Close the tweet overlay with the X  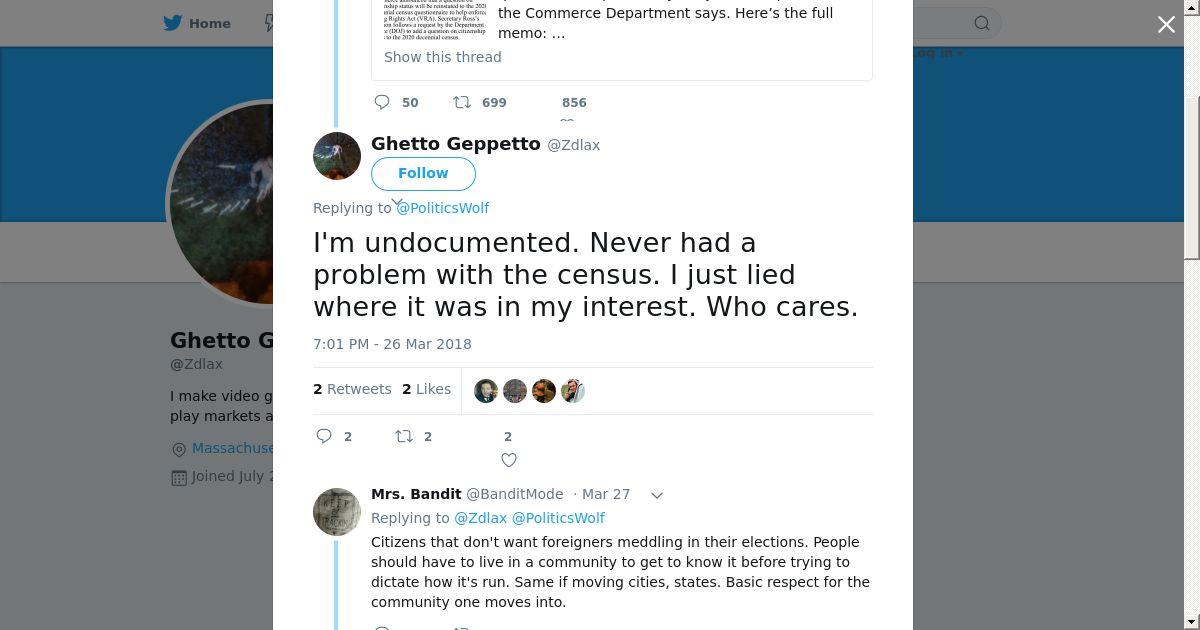coord(1166,25)
